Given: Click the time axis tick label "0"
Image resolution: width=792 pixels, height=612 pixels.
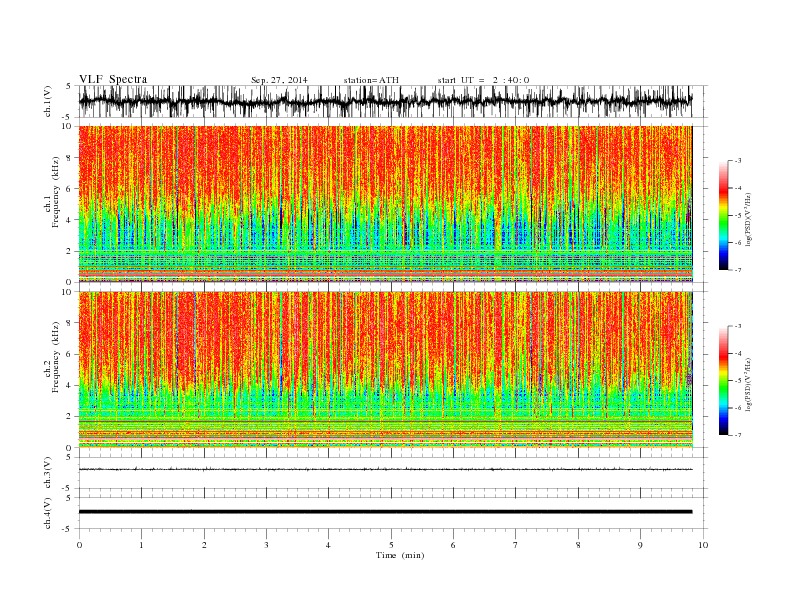Looking at the screenshot, I should pos(79,545).
